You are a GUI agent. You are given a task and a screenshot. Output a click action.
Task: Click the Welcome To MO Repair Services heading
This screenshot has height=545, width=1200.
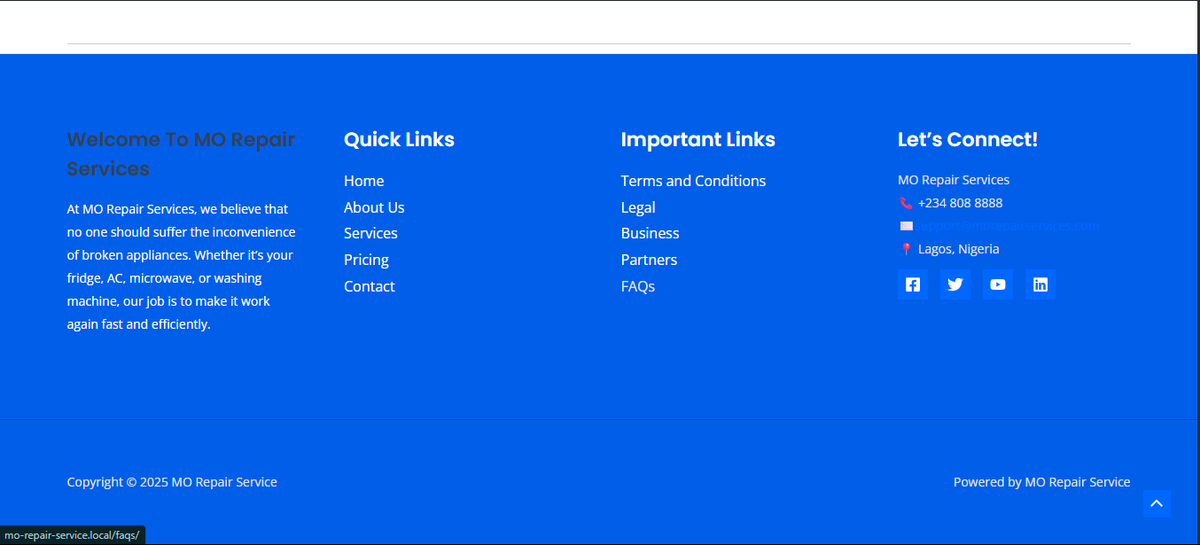181,154
